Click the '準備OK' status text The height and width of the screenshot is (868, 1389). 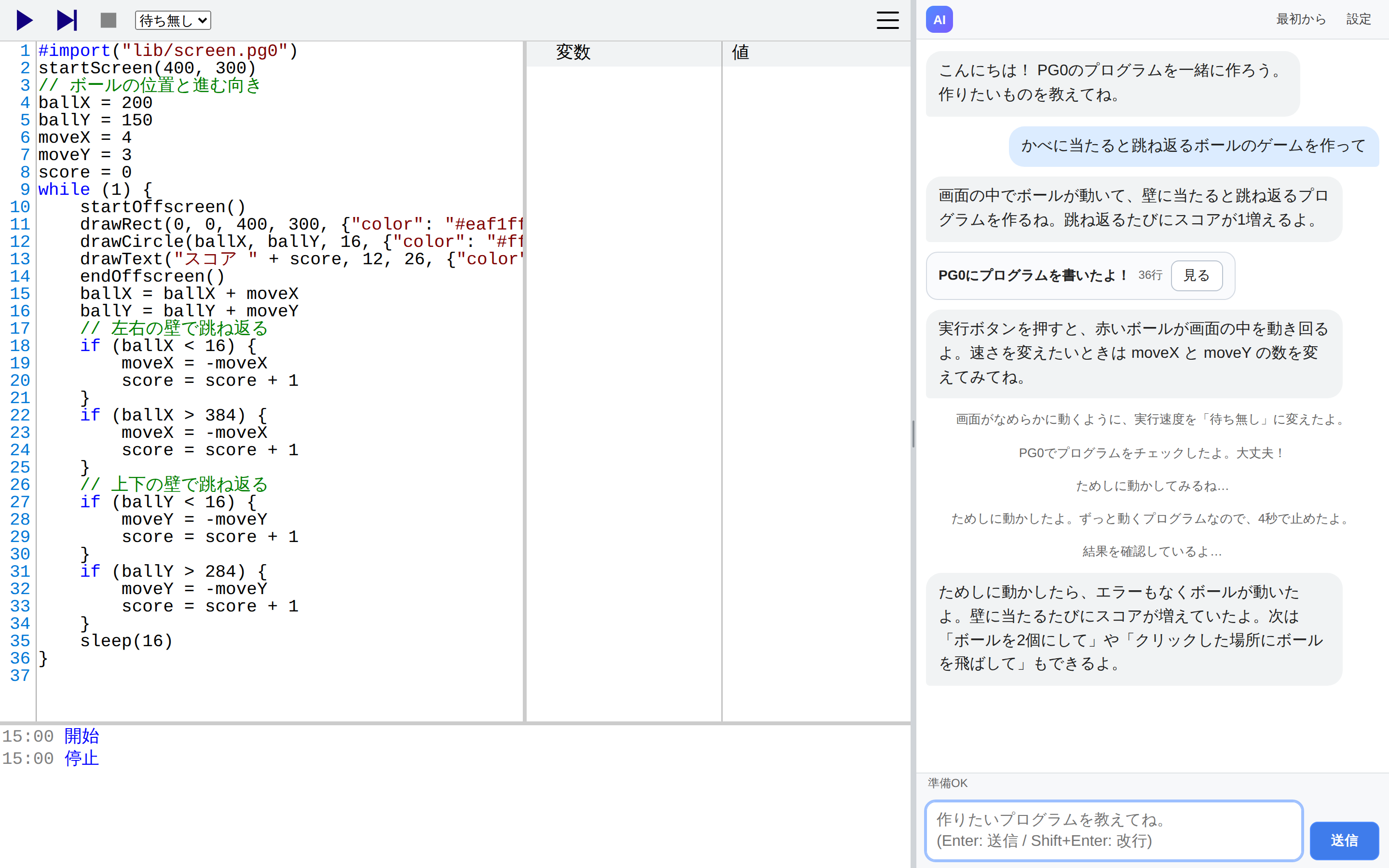(x=948, y=783)
